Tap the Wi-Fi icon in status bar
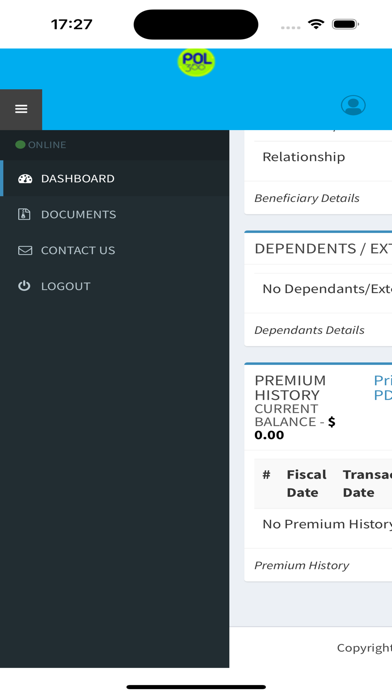Viewport: 392px width, 696px height. point(316,24)
